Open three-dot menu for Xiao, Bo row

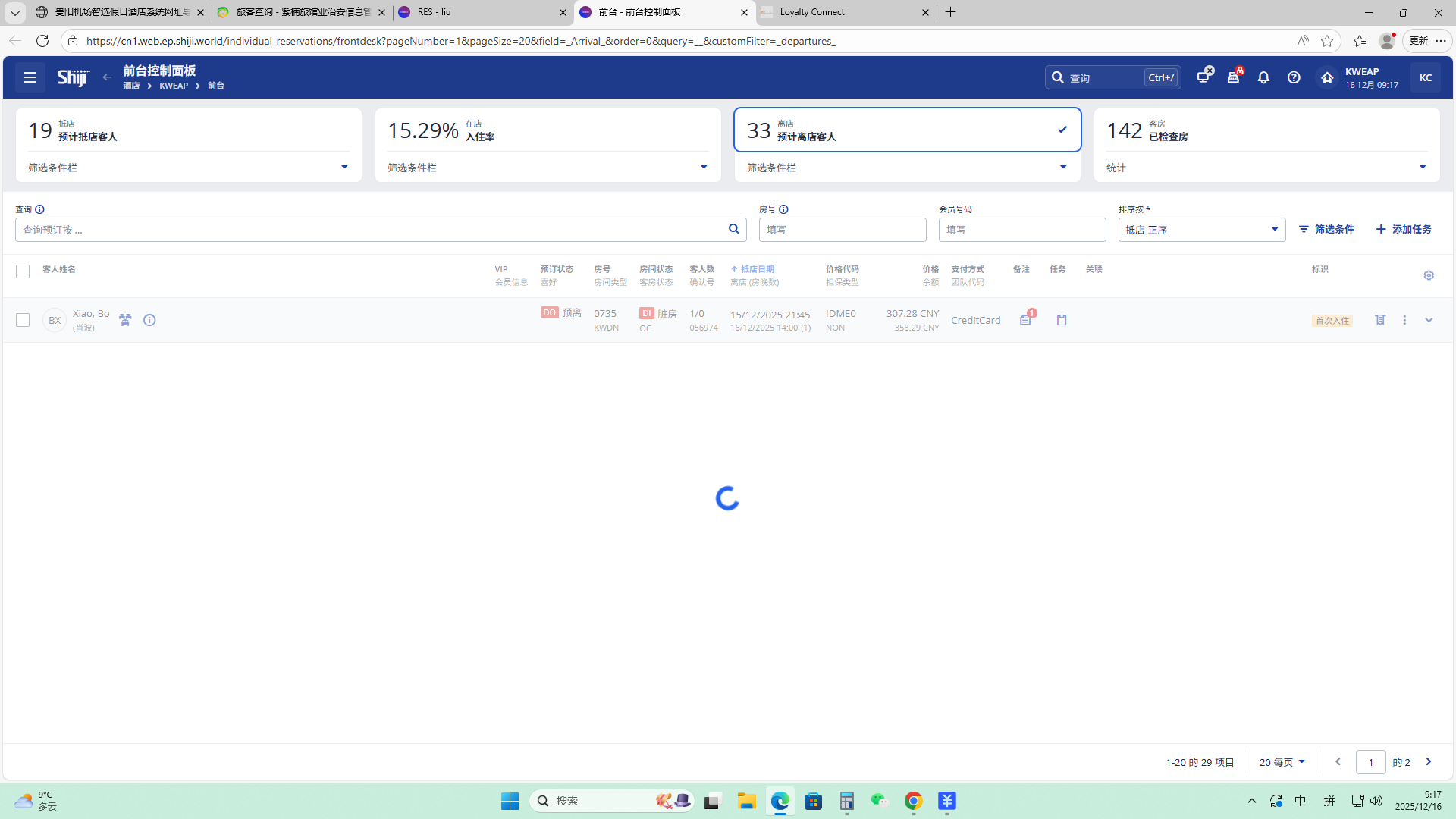1404,320
